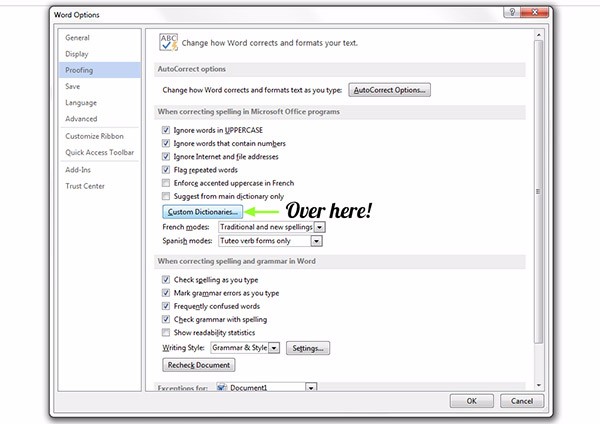Screen dimensions: 600x424
Task: Confirm with the OK button
Action: point(471,401)
